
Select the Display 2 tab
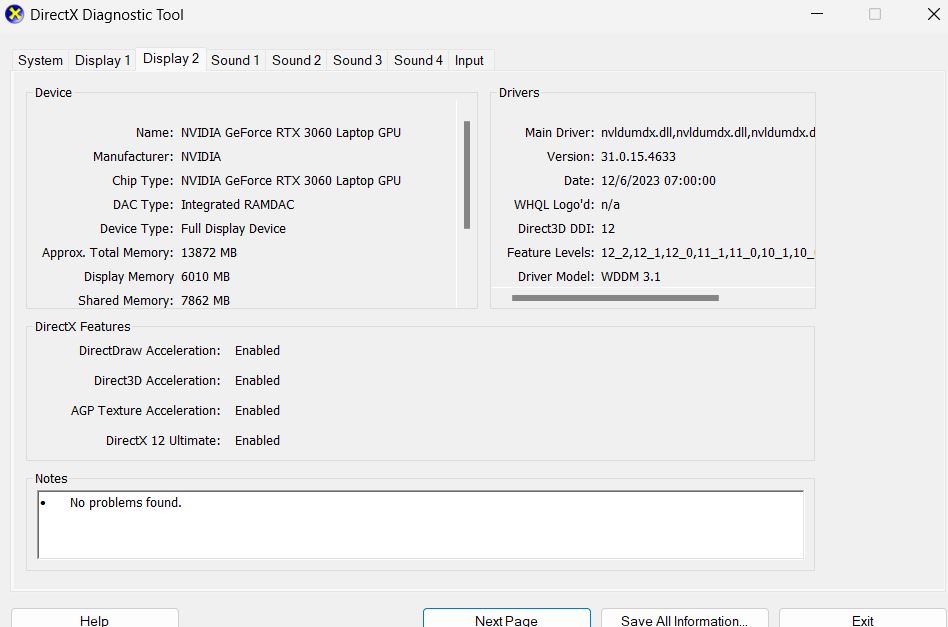click(171, 59)
